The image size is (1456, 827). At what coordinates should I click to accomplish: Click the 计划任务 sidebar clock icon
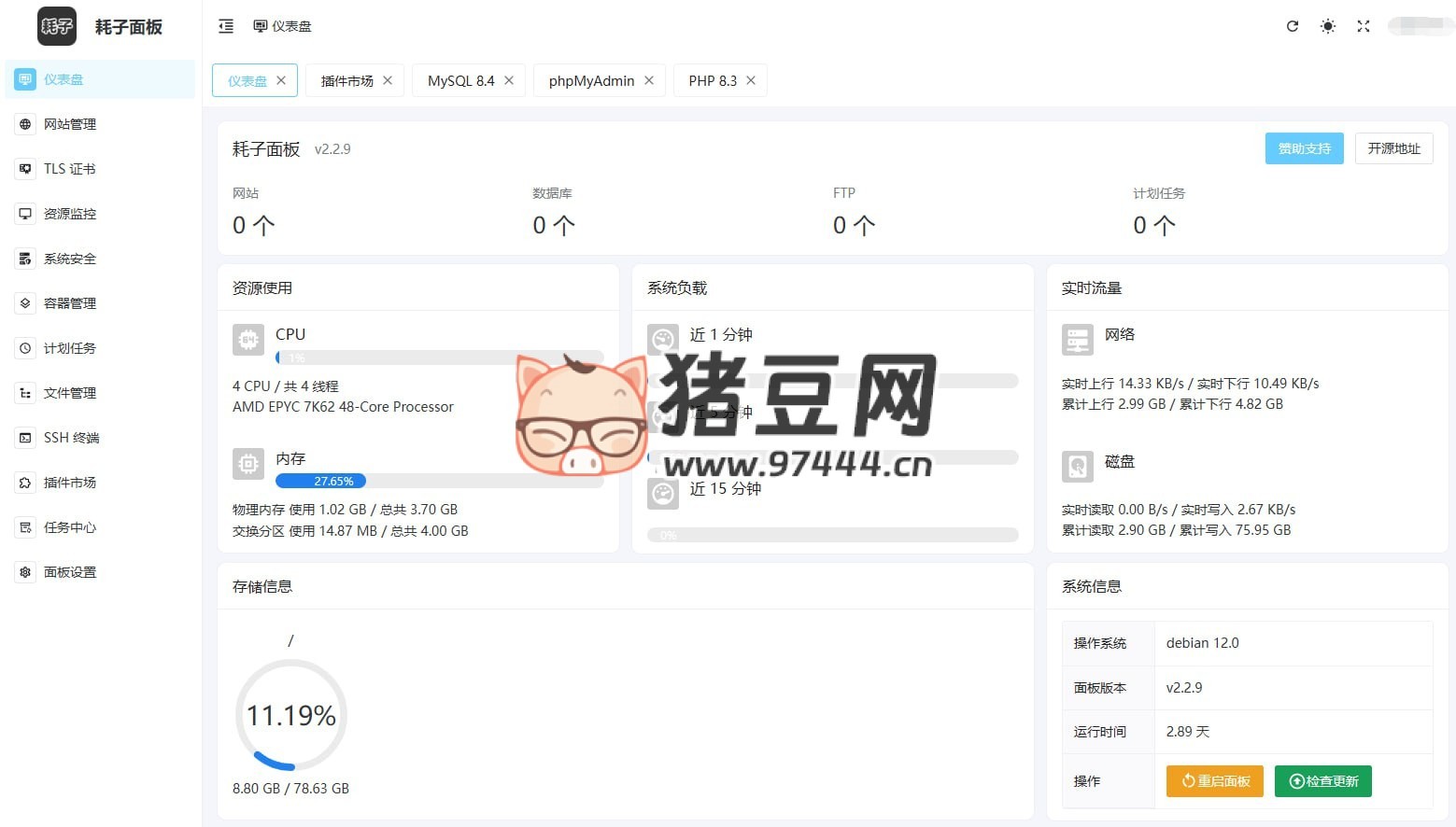click(25, 348)
